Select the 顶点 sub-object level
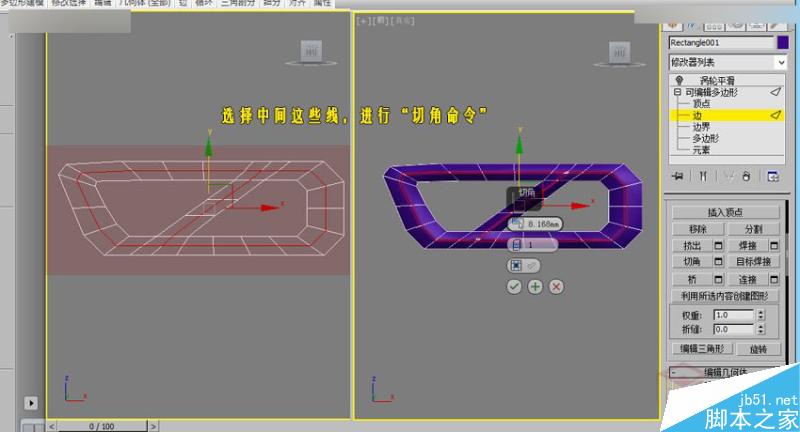The height and width of the screenshot is (432, 800). (x=702, y=104)
